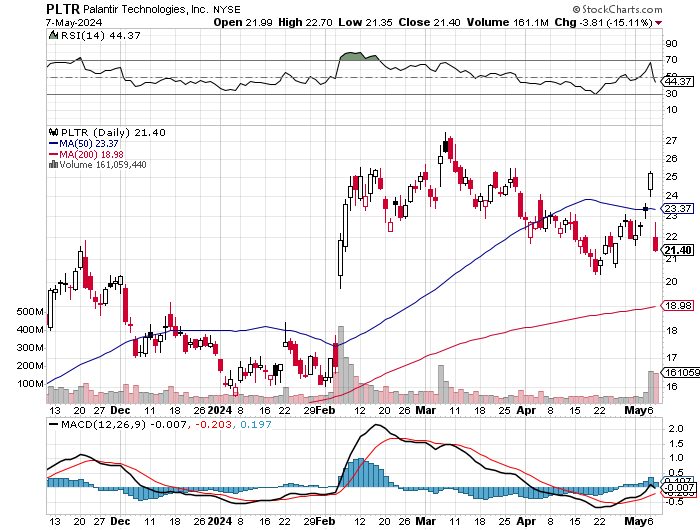Click the Apr label below price chart

(526, 410)
